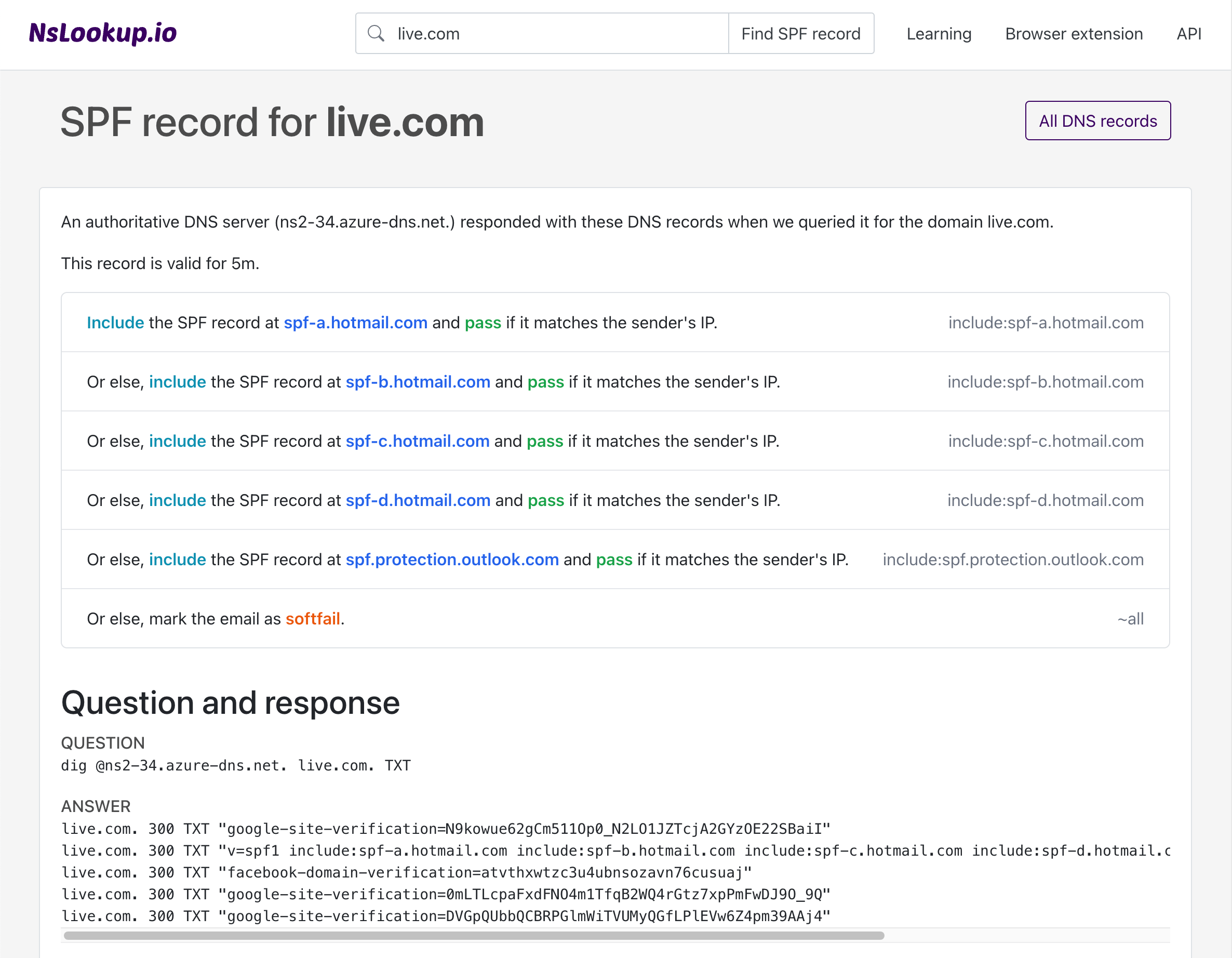Open the Learning menu item
The width and height of the screenshot is (1232, 958).
point(938,34)
